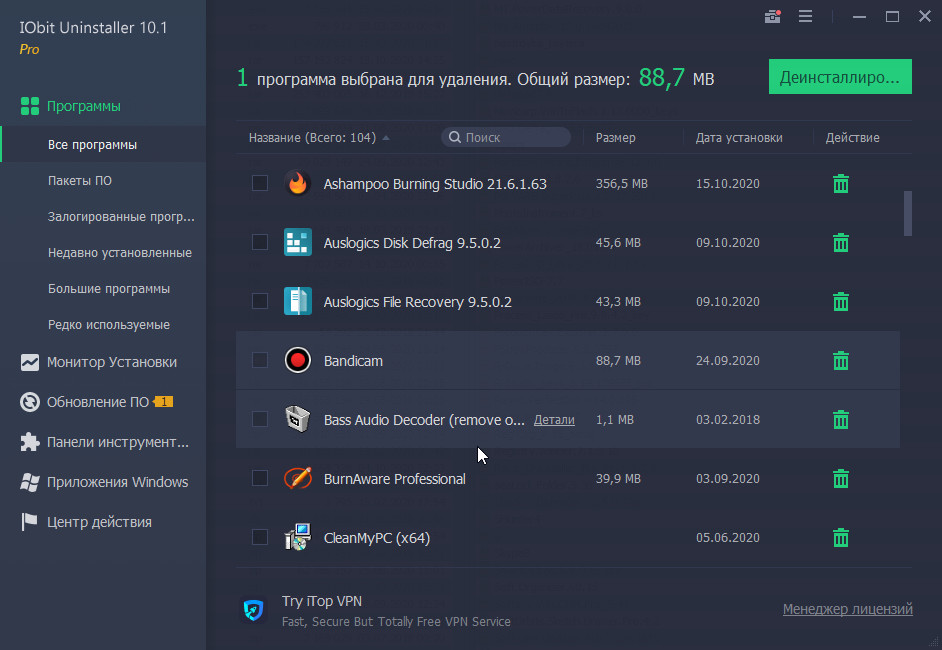Click the Bass Audio Decoder bin icon
The image size is (942, 650).
pyautogui.click(x=297, y=419)
